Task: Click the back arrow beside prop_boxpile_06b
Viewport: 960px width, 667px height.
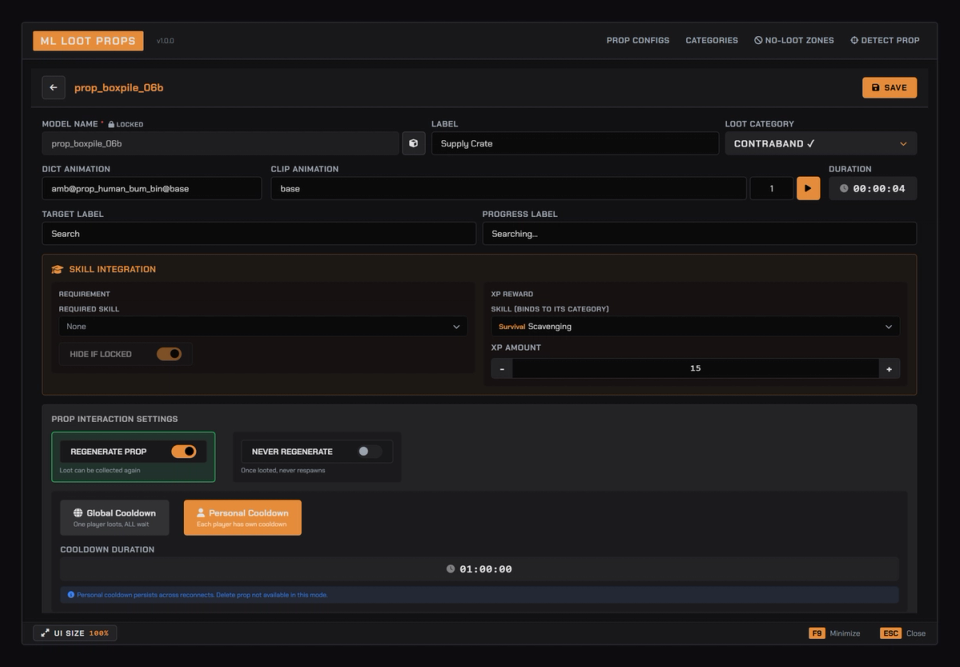Action: [53, 88]
